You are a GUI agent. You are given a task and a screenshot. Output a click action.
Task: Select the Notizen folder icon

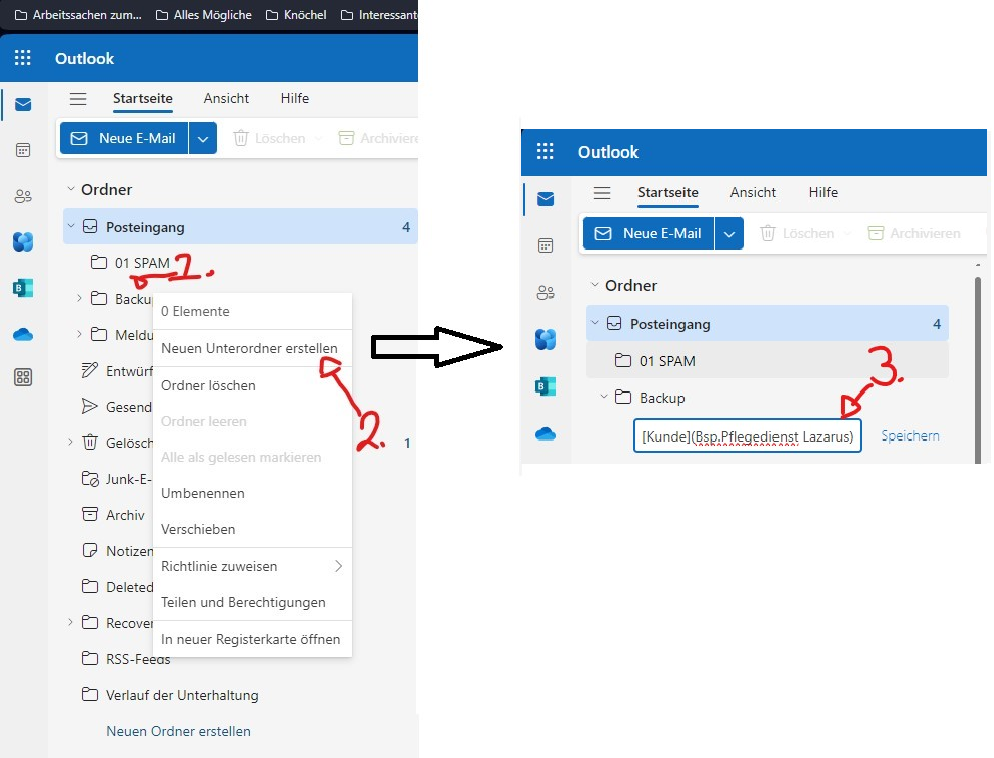90,551
